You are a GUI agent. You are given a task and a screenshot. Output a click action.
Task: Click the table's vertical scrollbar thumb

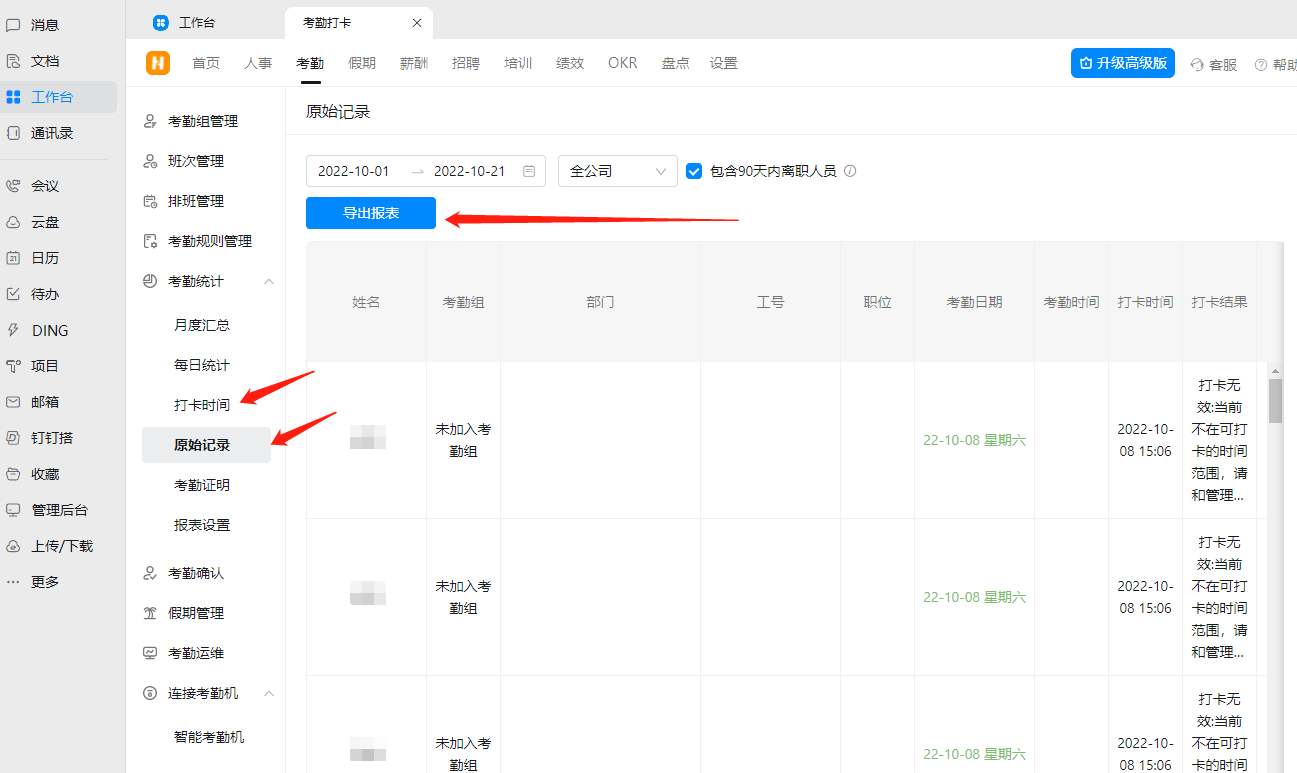click(1275, 400)
